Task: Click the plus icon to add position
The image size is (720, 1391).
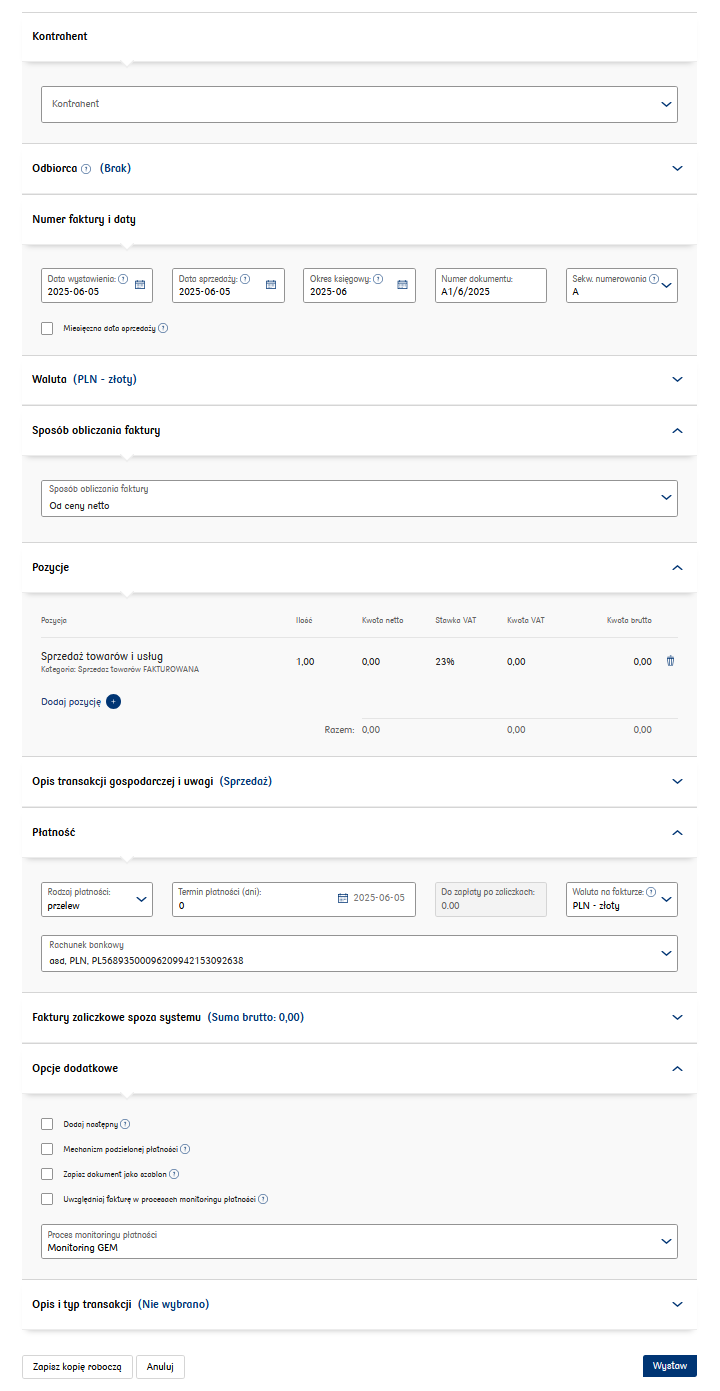Action: [x=113, y=702]
